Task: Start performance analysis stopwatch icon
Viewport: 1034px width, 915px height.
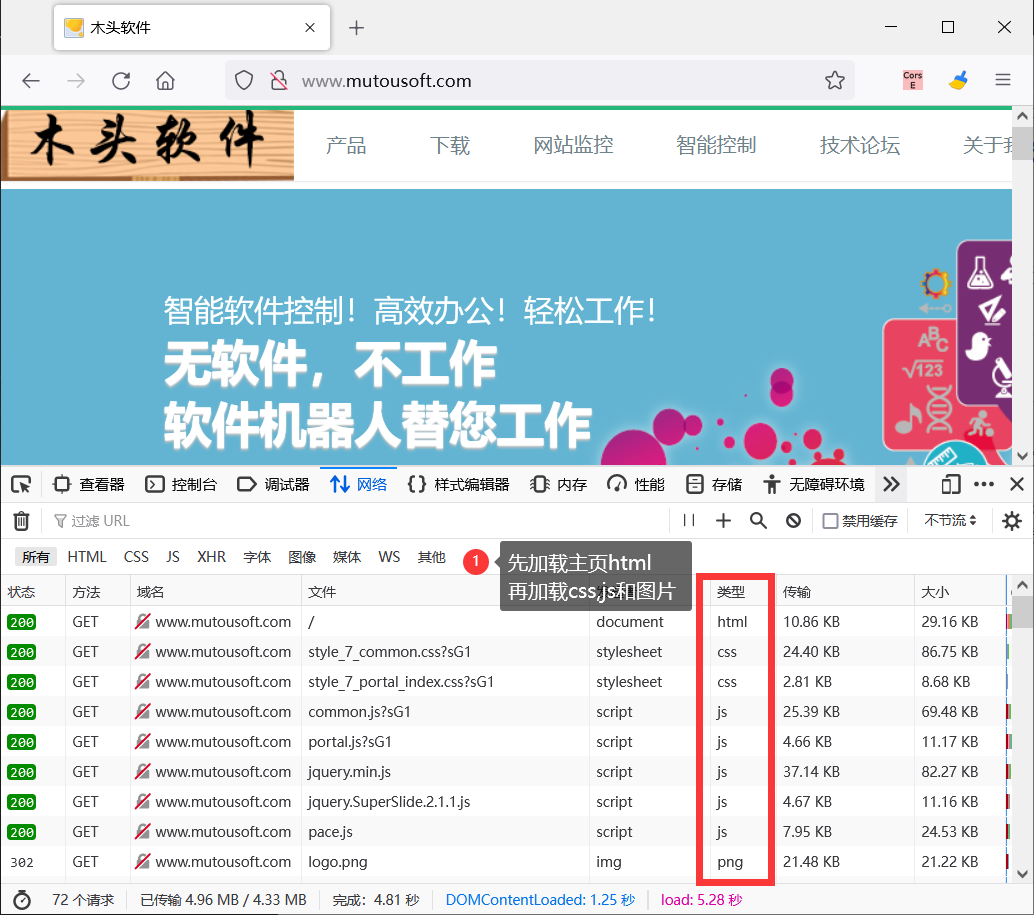Action: pos(22,900)
